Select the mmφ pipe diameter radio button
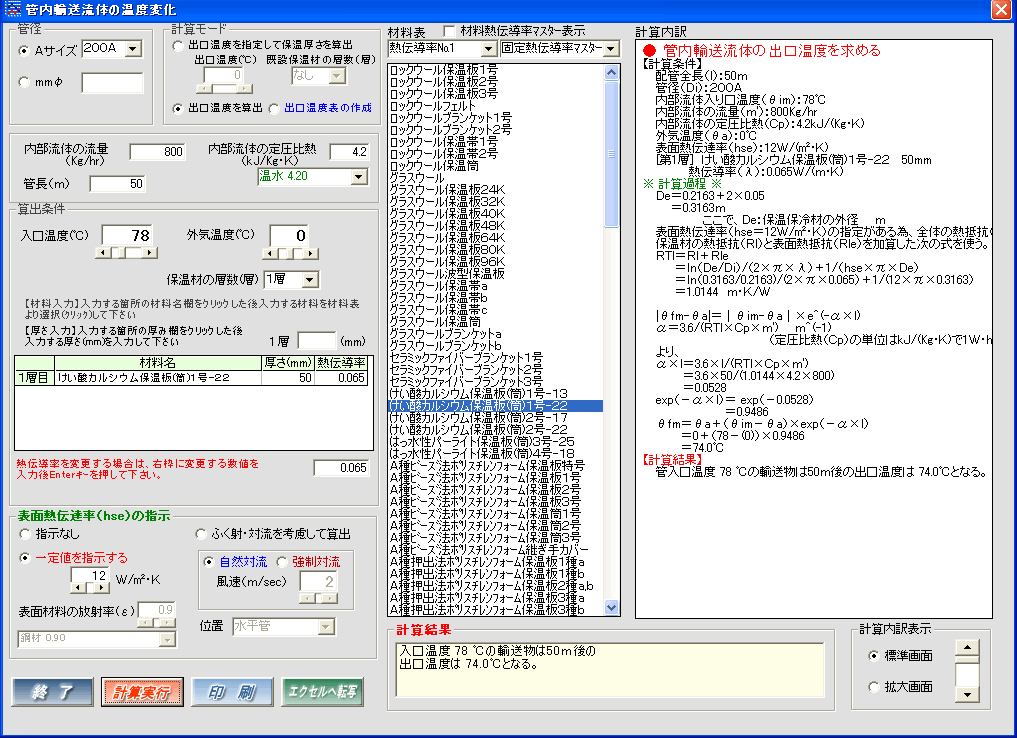1017x738 pixels. (x=25, y=83)
